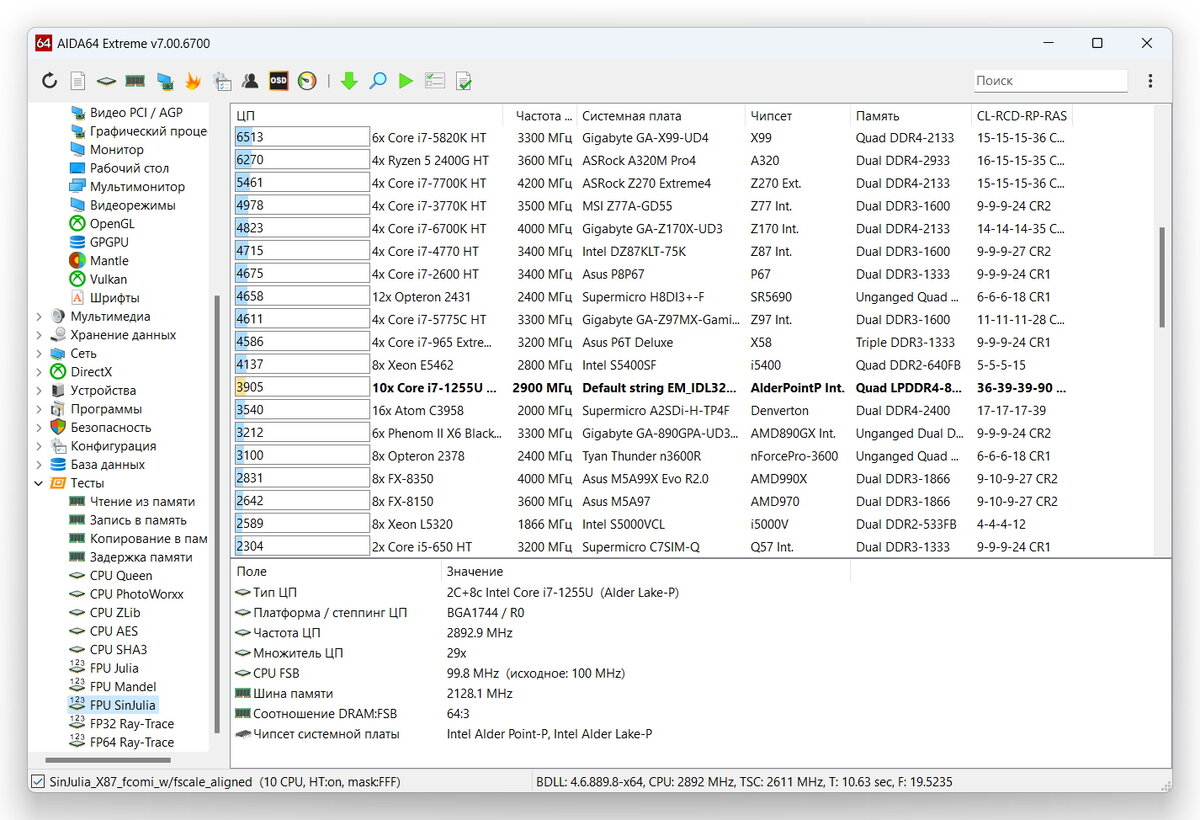Click the CPU chip toolbar icon
1200x820 pixels.
click(106, 81)
